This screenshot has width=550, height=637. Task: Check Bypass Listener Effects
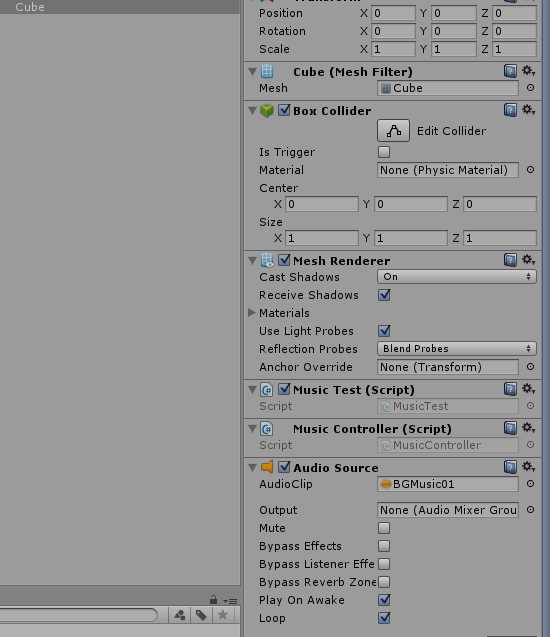point(384,564)
